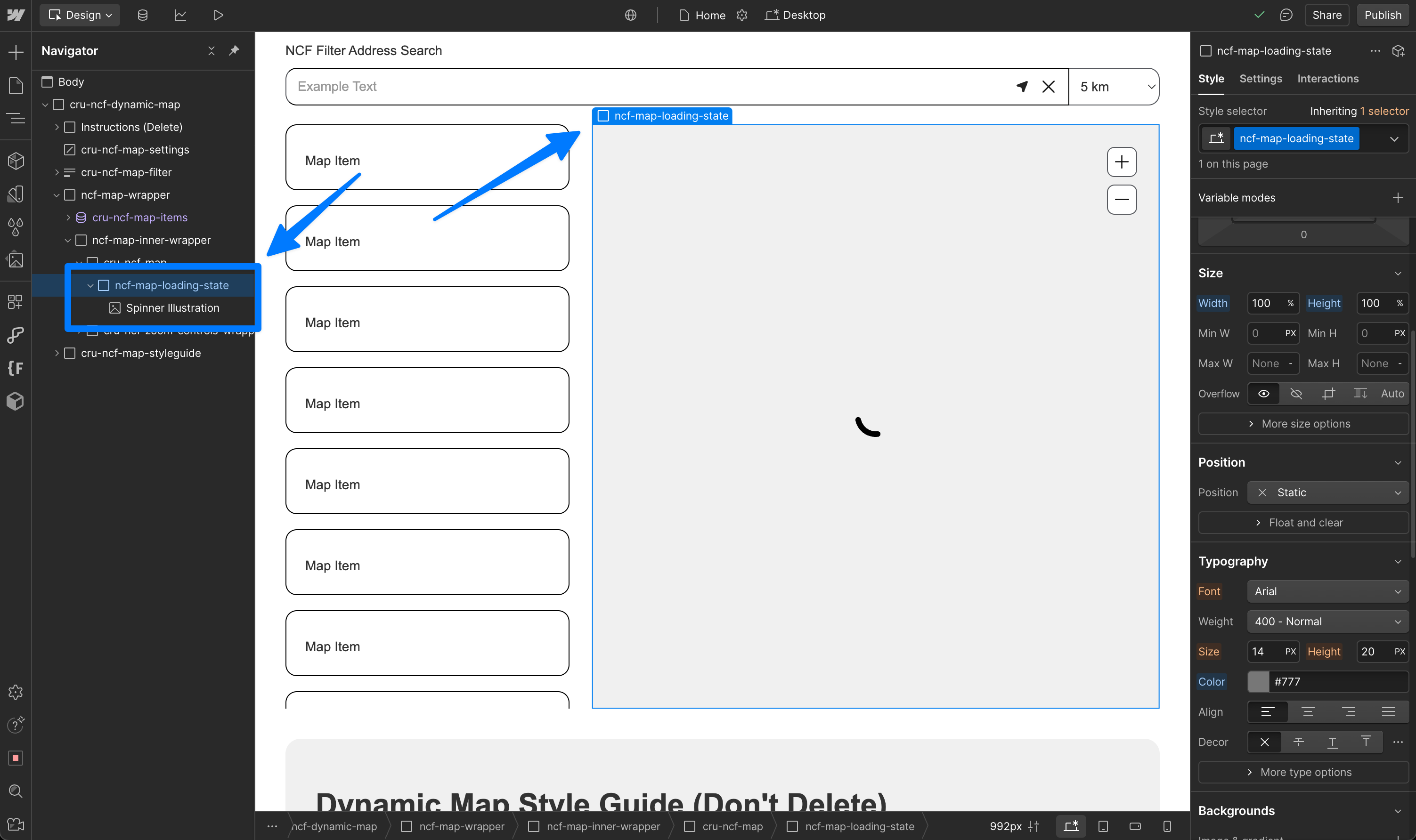This screenshot has height=840, width=1416.
Task: Collapse the ncf-map-wrapper tree node
Action: pos(57,195)
